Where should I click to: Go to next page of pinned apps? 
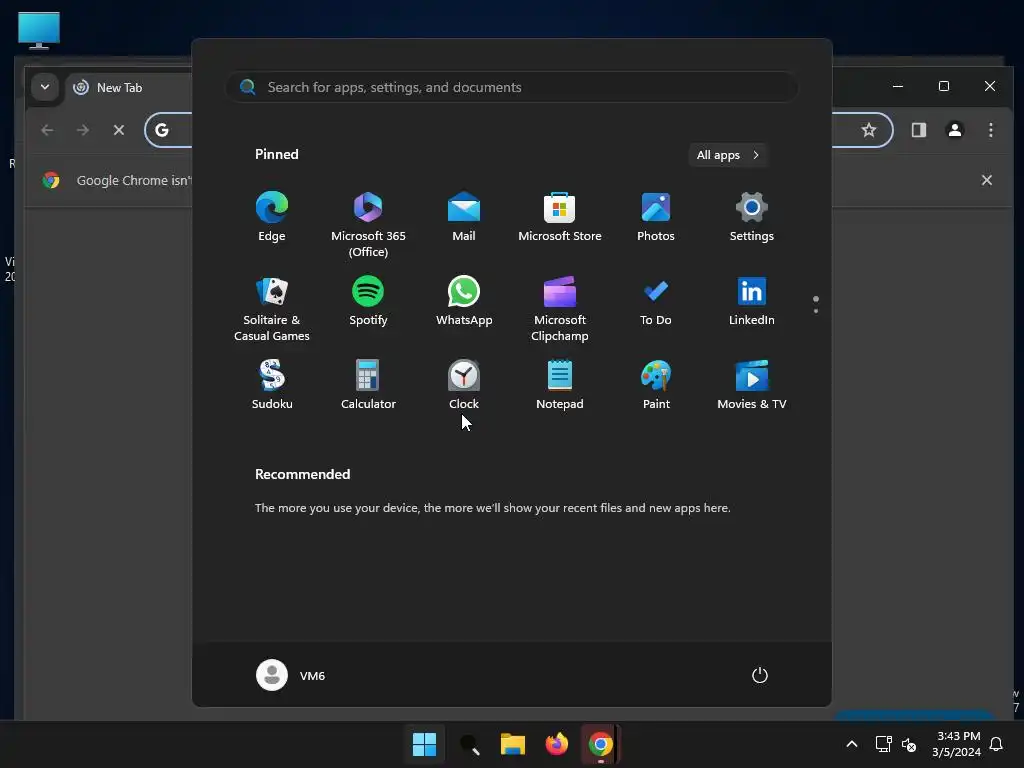(x=816, y=311)
